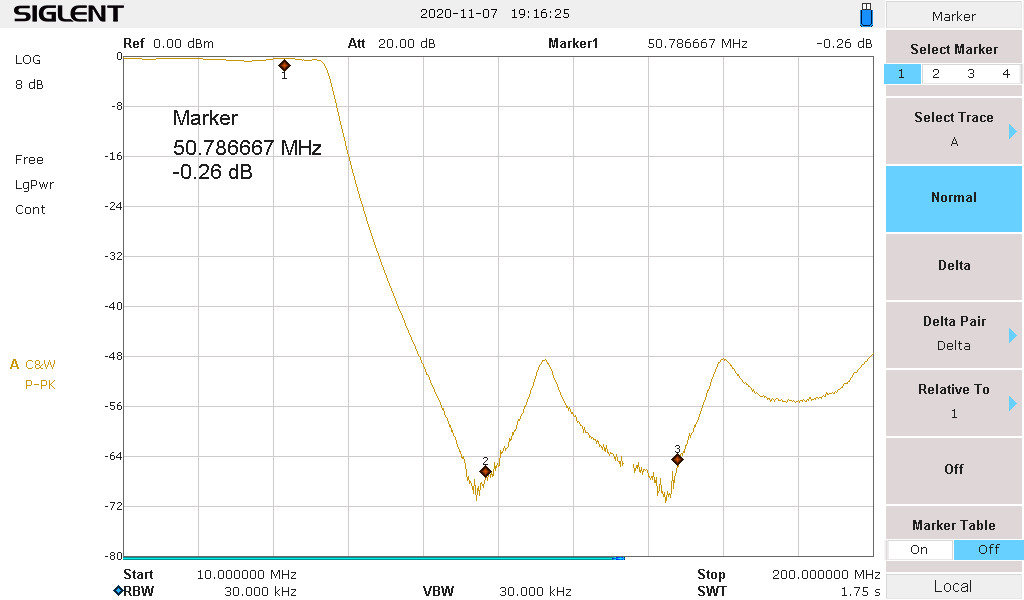Click marker 1 diamond on the trace
Image resolution: width=1024 pixels, height=600 pixels.
click(284, 65)
